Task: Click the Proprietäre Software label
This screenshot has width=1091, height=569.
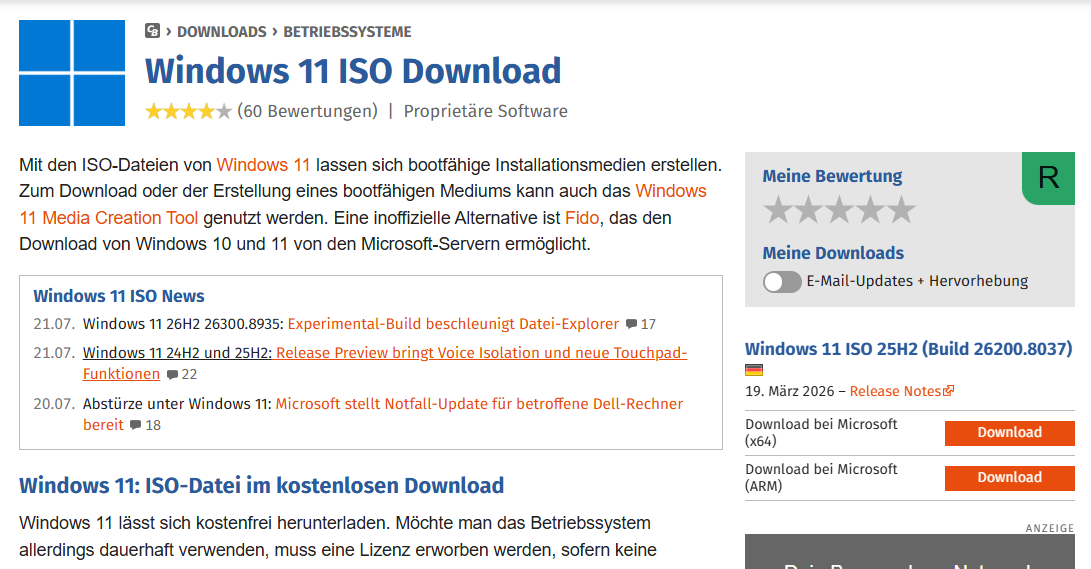Action: 486,111
